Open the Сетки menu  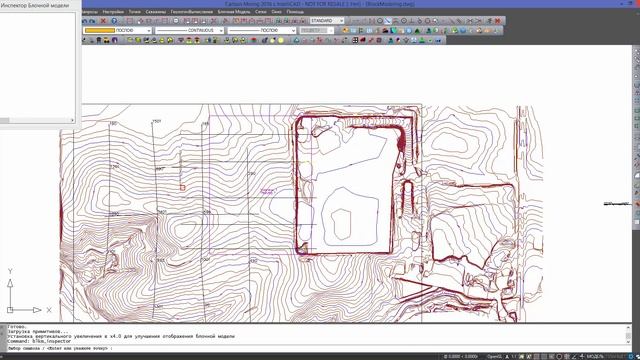coord(260,12)
